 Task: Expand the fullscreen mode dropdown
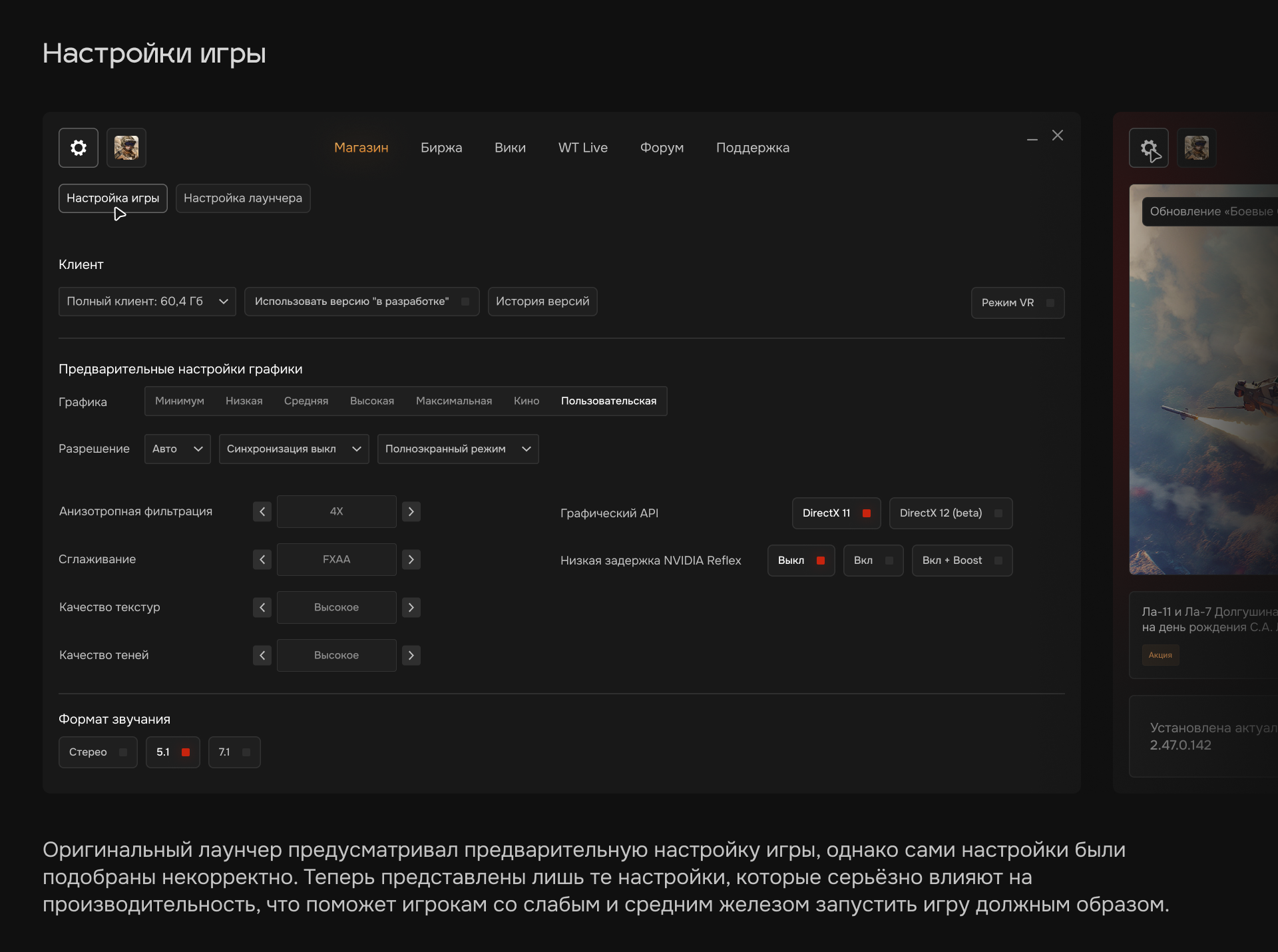(x=458, y=449)
